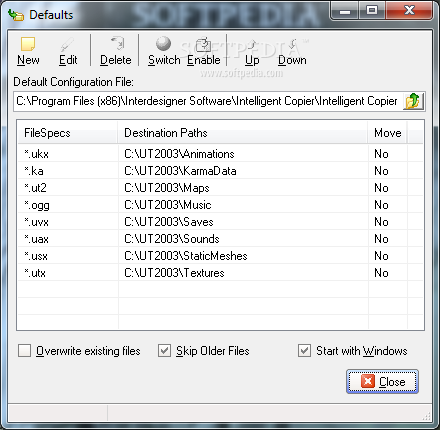Viewport: 440px width, 430px height.
Task: Click the Move column header
Action: coord(387,133)
